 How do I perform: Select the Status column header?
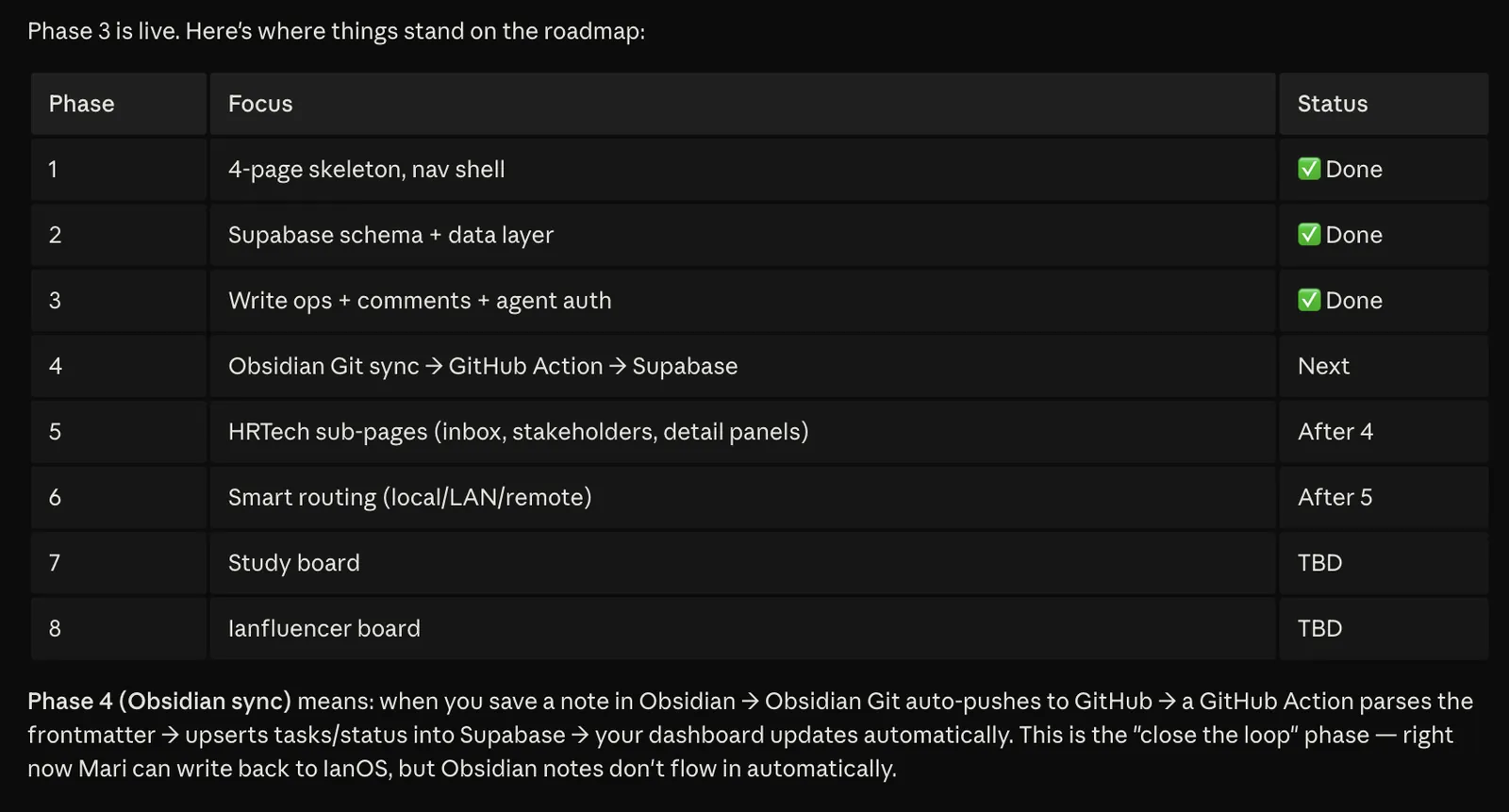1384,104
